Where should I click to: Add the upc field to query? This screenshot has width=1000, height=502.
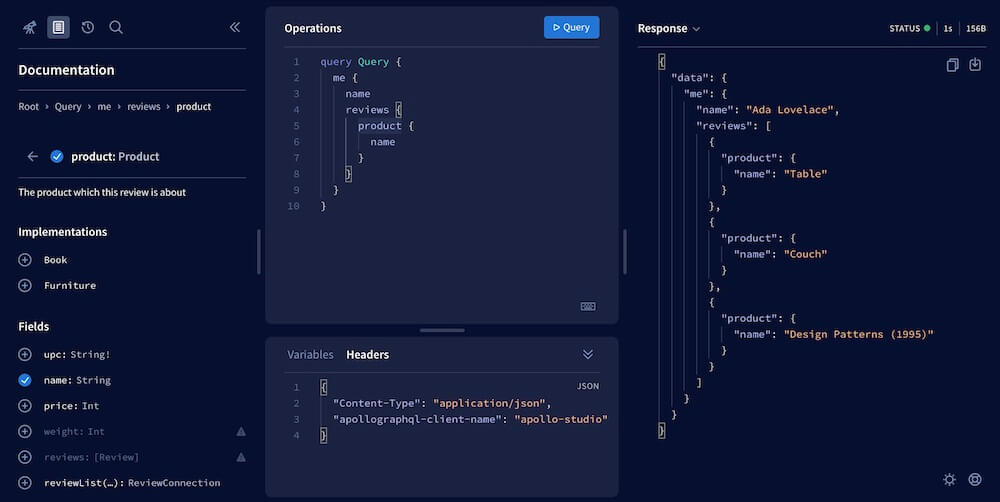point(25,354)
